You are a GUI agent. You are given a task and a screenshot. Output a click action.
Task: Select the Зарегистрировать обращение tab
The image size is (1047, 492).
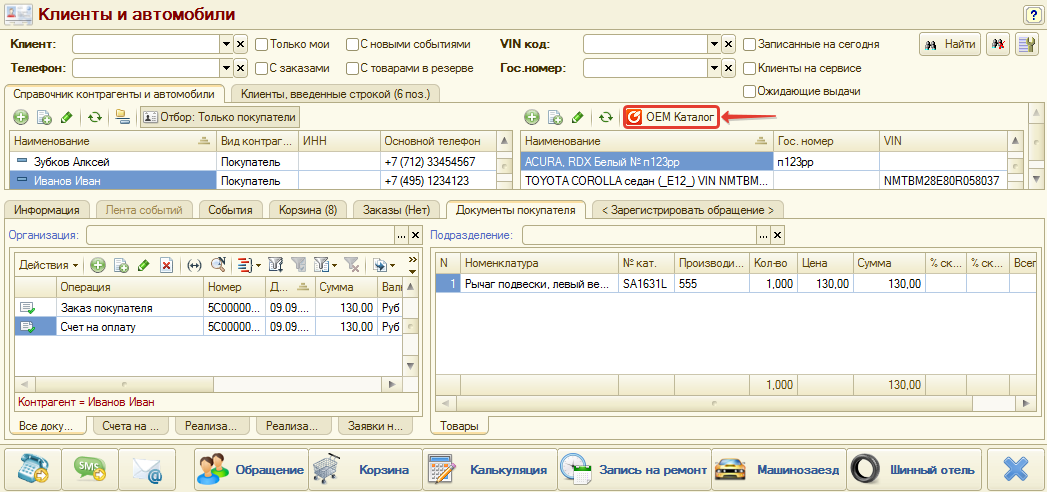tap(688, 210)
